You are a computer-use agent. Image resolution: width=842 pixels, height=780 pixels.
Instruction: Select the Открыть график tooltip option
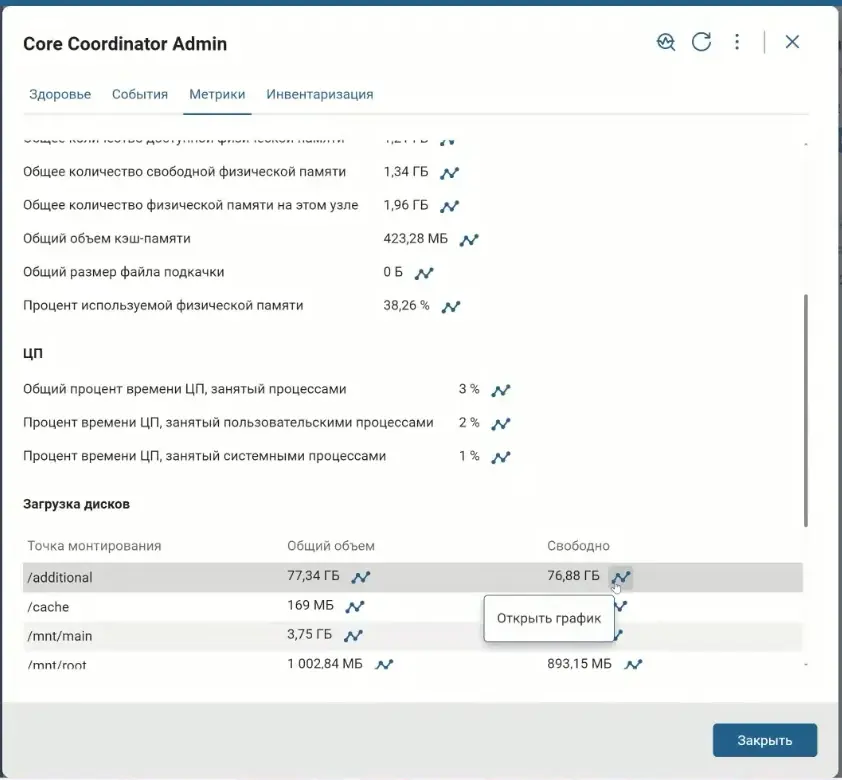[549, 618]
